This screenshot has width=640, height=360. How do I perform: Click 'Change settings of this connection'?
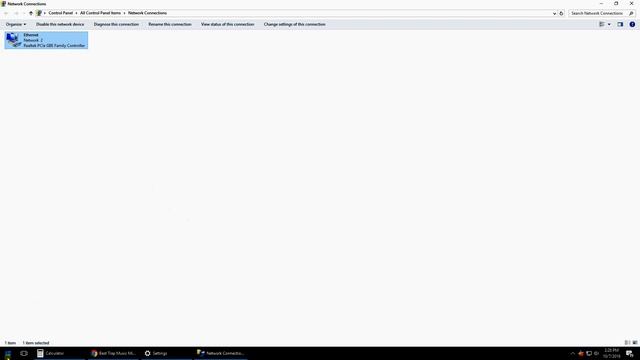pos(294,24)
